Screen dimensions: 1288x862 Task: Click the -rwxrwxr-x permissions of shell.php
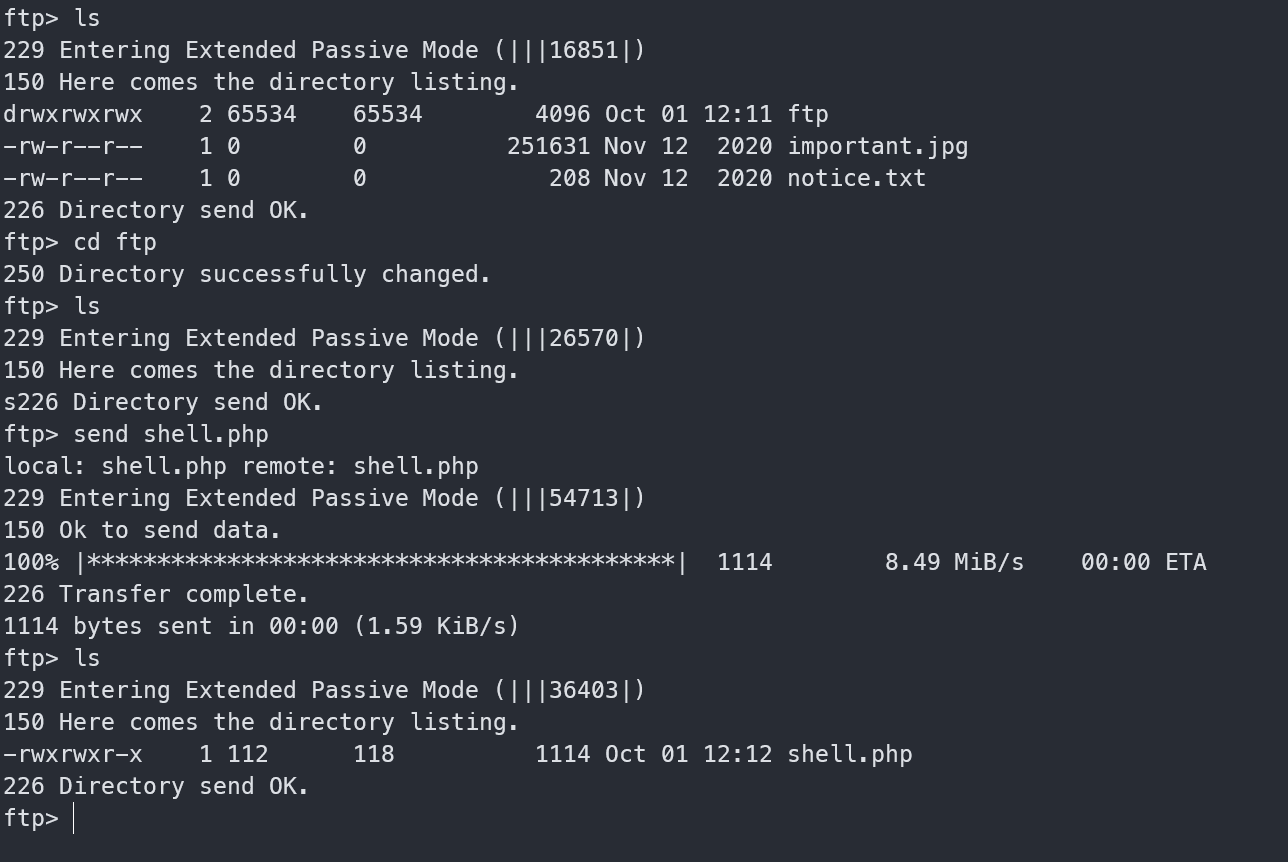coord(73,754)
